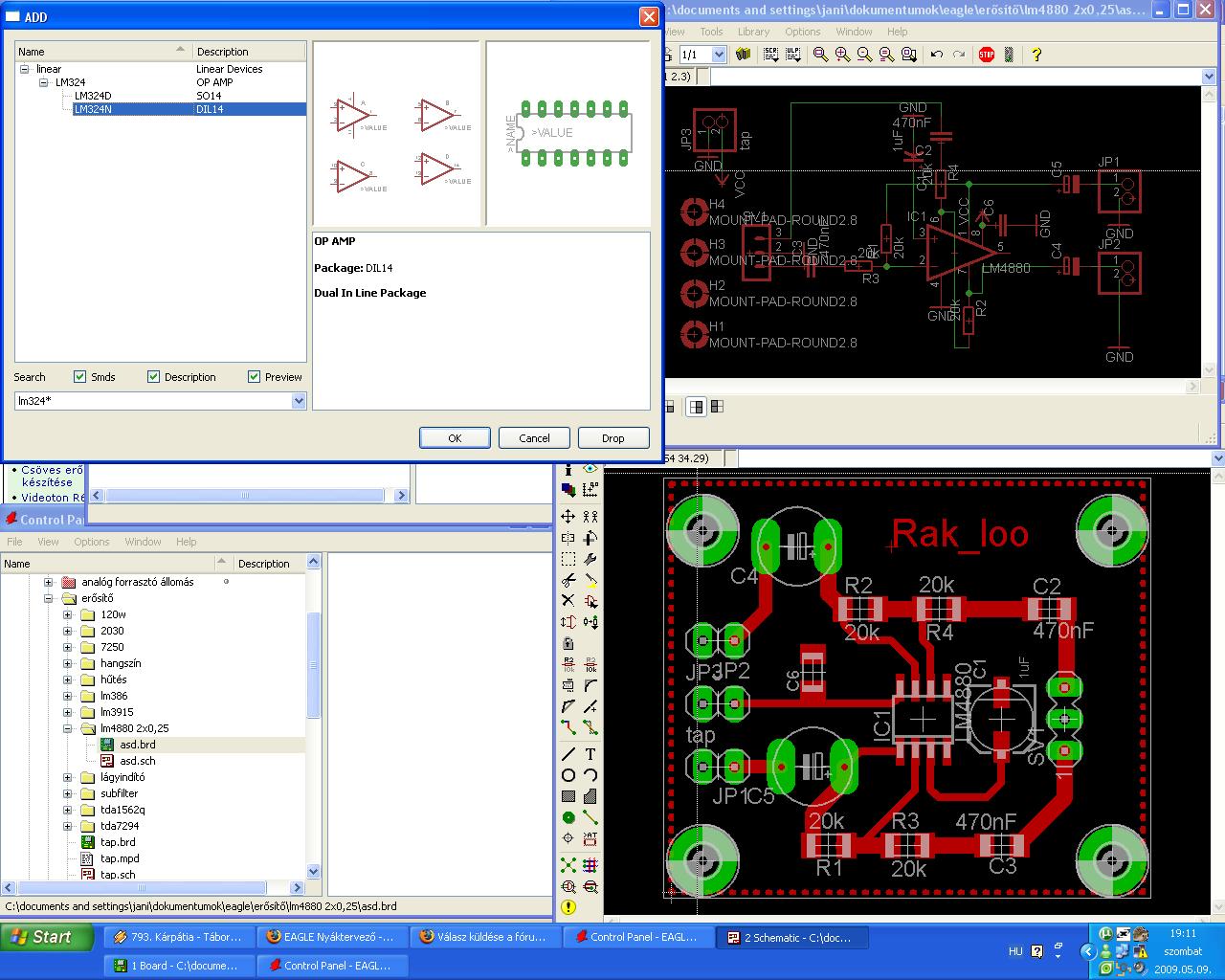
Task: Select the Rotate tool in board toolbar
Action: point(590,538)
